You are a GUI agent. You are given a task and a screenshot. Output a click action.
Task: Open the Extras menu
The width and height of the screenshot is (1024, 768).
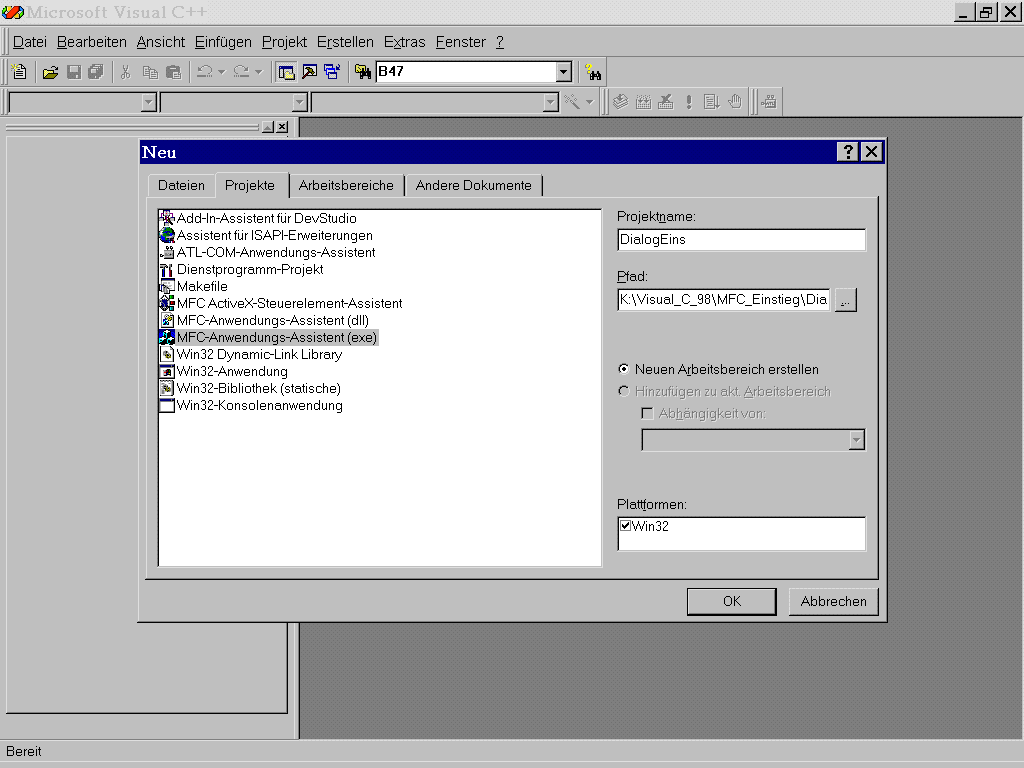click(x=404, y=42)
